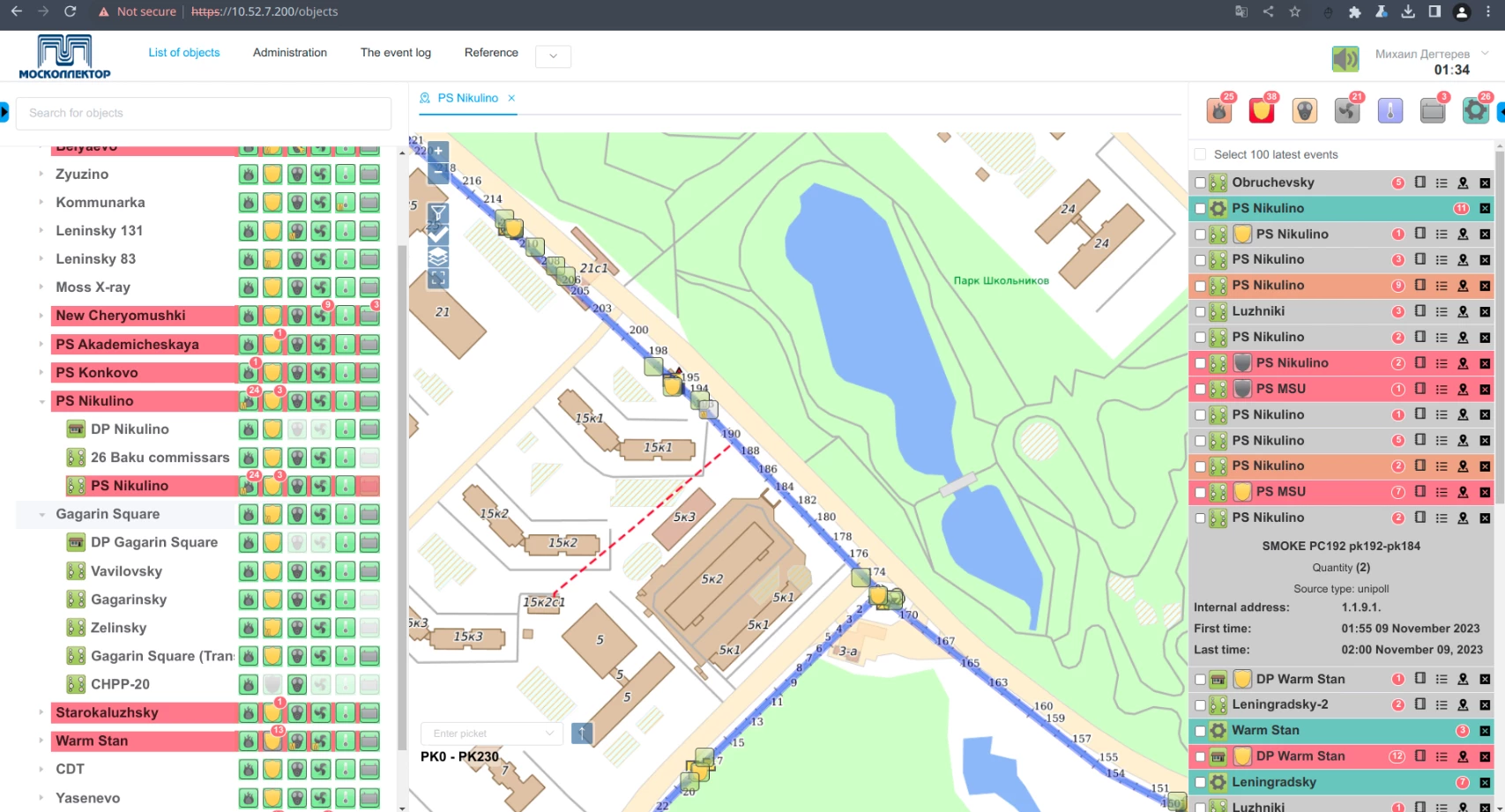Select DP Nikulino in the object tree
1505x812 pixels.
click(x=130, y=429)
